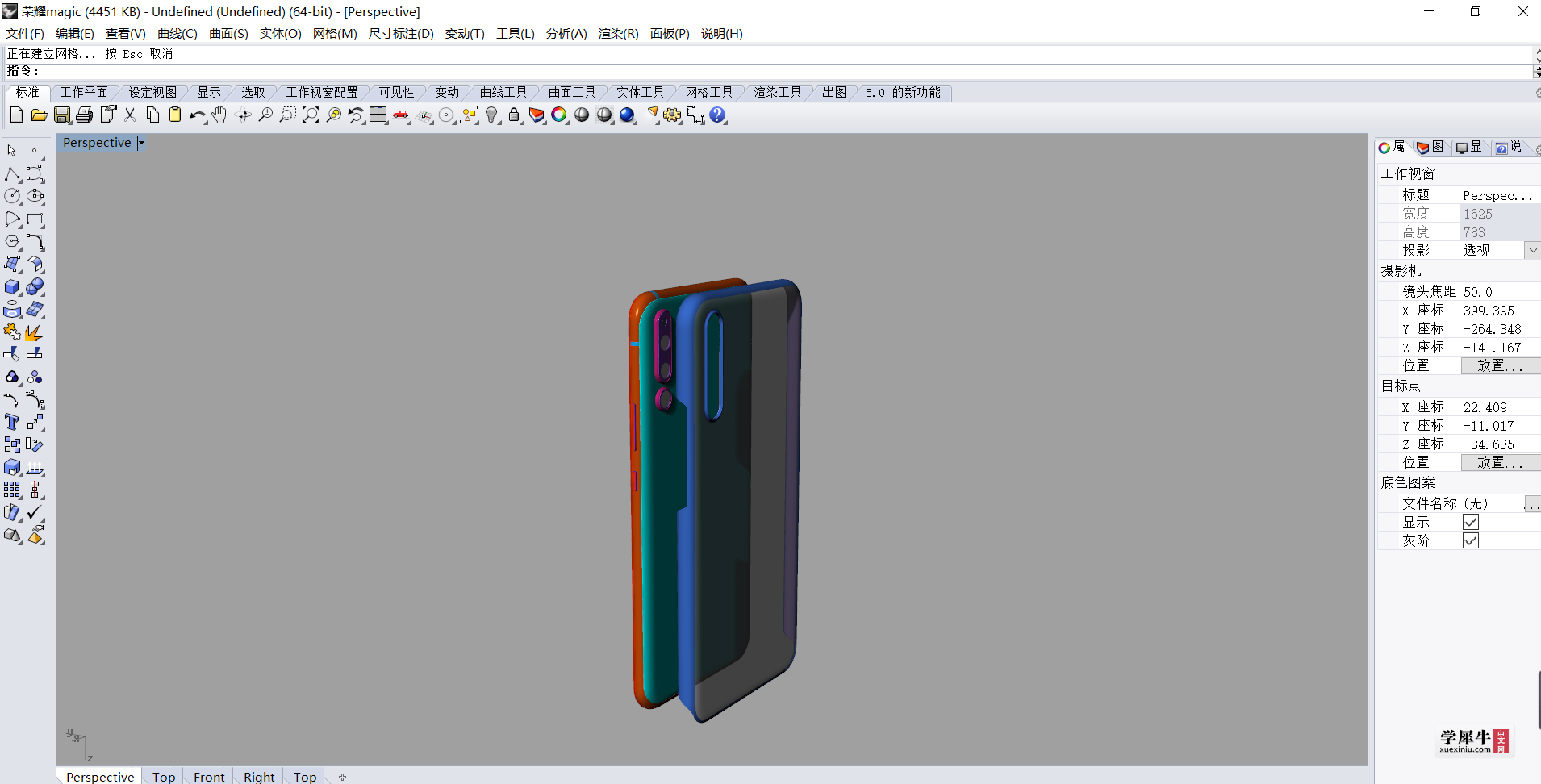Click the Perspective viewport title label
Screen dimensions: 1541x784
[x=97, y=143]
